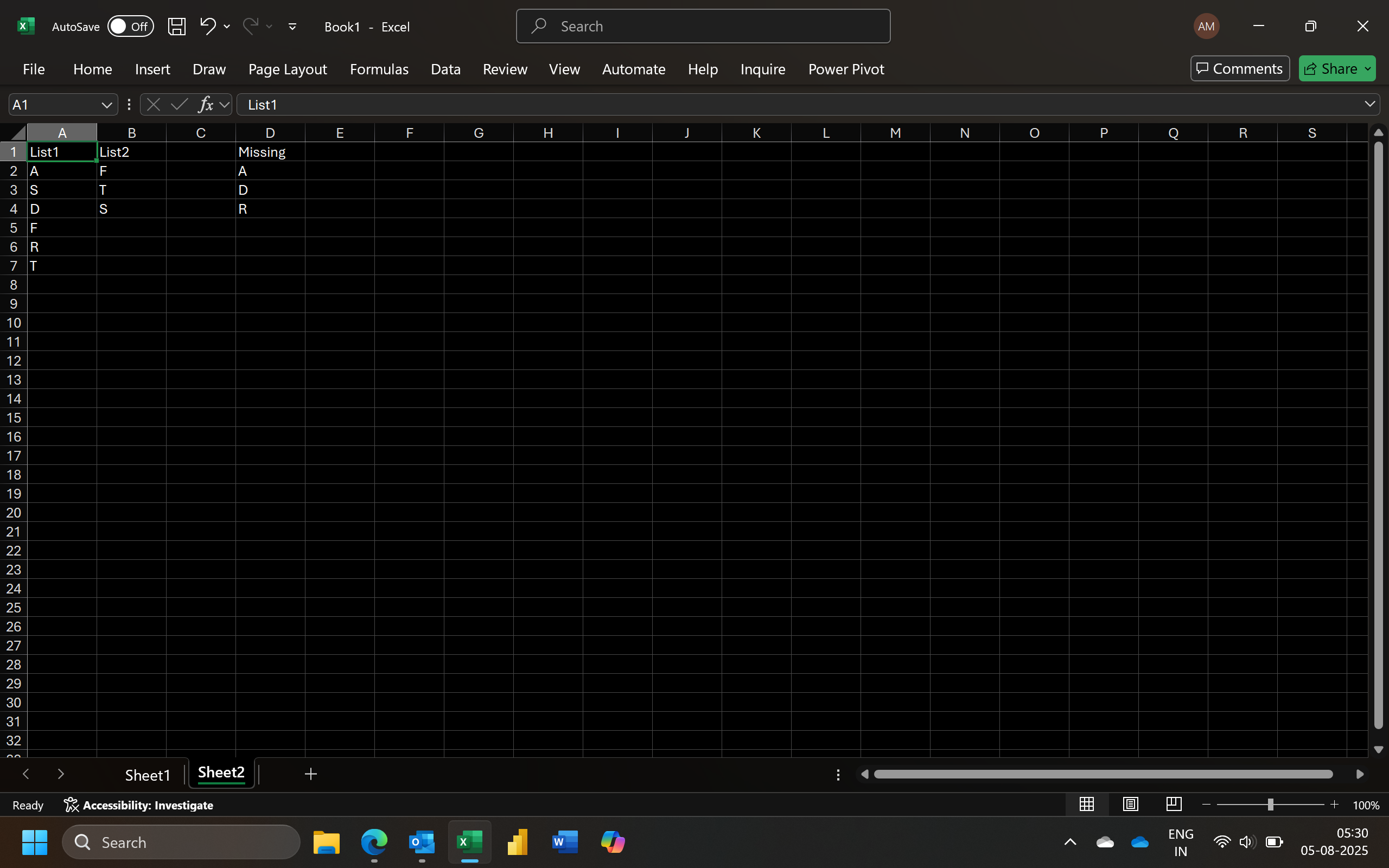The width and height of the screenshot is (1389, 868).
Task: Switch to Page Break Preview view icon
Action: pyautogui.click(x=1174, y=805)
